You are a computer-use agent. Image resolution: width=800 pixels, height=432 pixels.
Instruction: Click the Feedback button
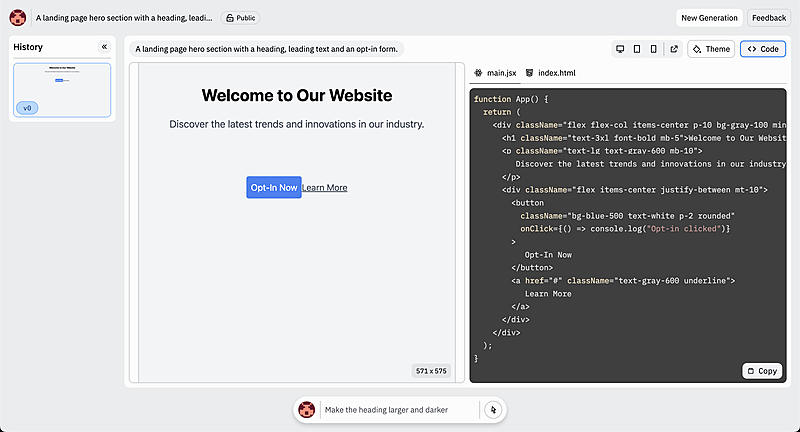click(x=768, y=18)
